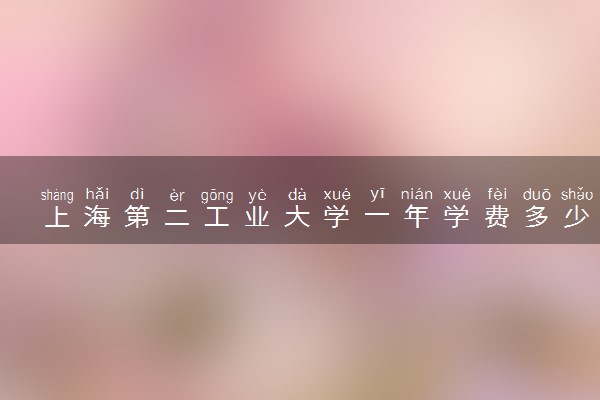Click the character 二 in the title
The height and width of the screenshot is (400, 600).
pyautogui.click(x=177, y=217)
